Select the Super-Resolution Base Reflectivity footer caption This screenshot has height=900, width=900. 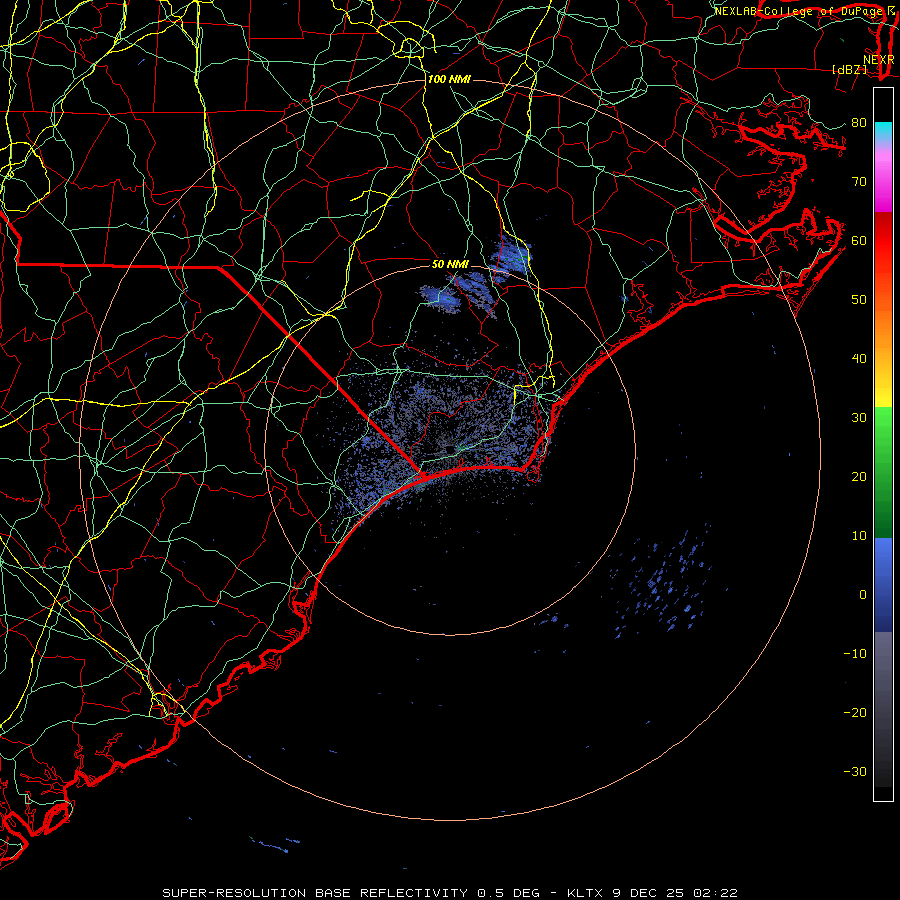[x=449, y=893]
